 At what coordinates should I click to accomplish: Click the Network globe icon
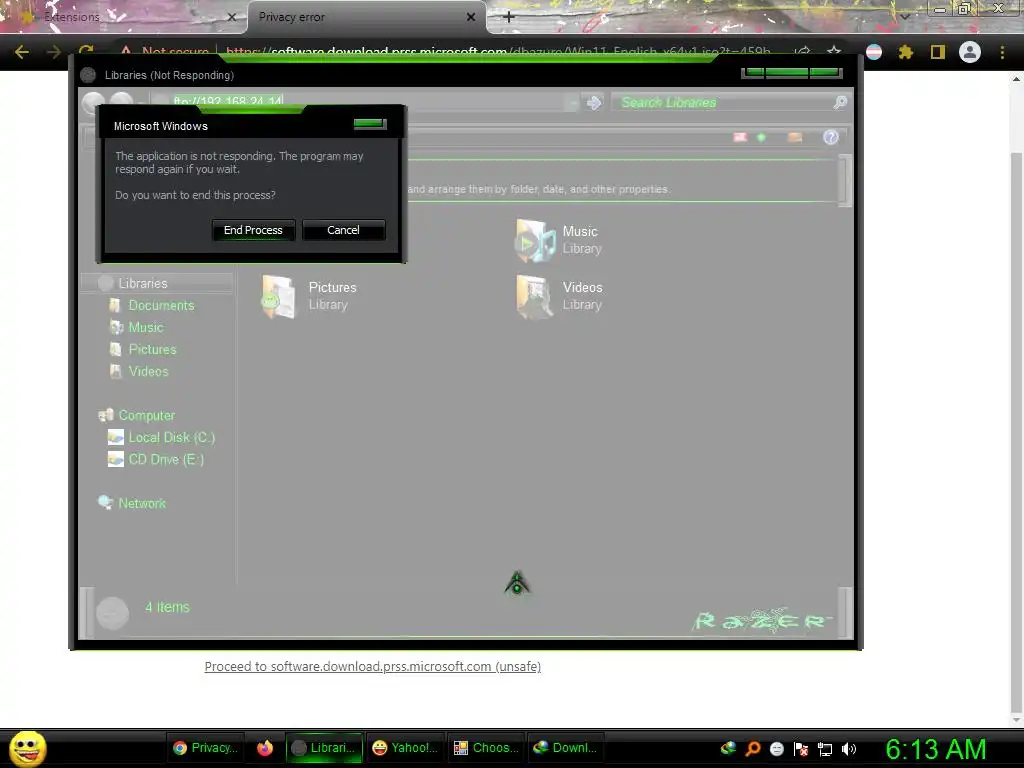105,502
